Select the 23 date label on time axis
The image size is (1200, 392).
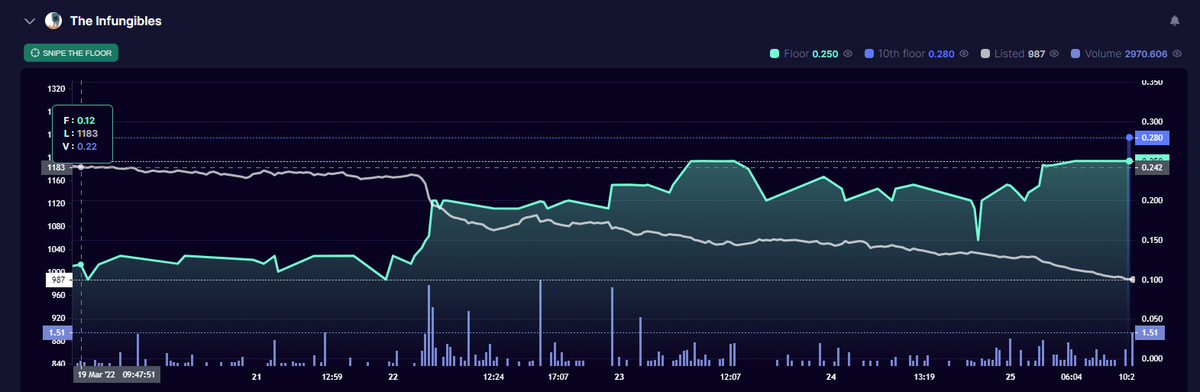tap(619, 378)
